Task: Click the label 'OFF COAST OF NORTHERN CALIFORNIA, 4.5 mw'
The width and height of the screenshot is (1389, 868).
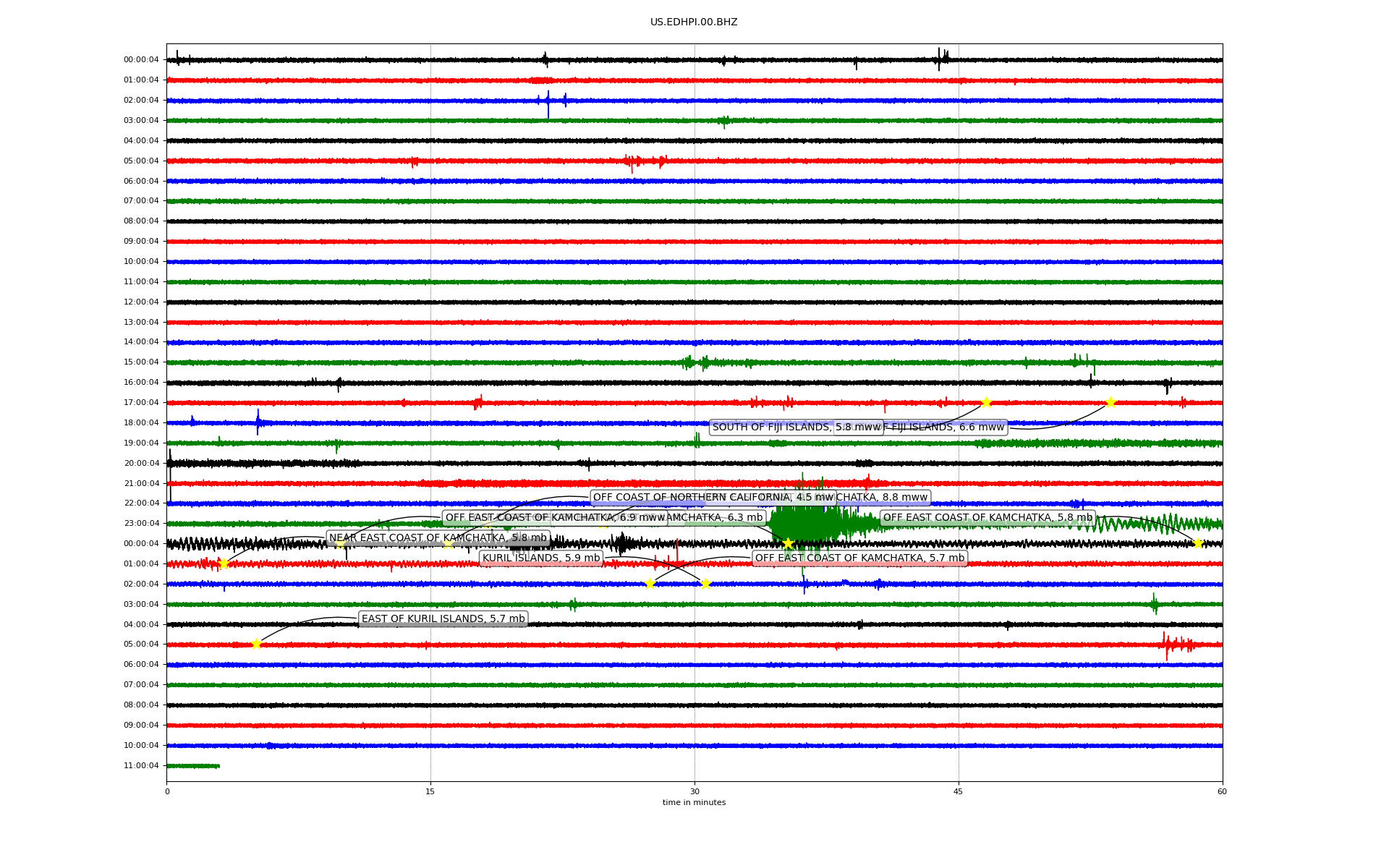Action: (713, 498)
